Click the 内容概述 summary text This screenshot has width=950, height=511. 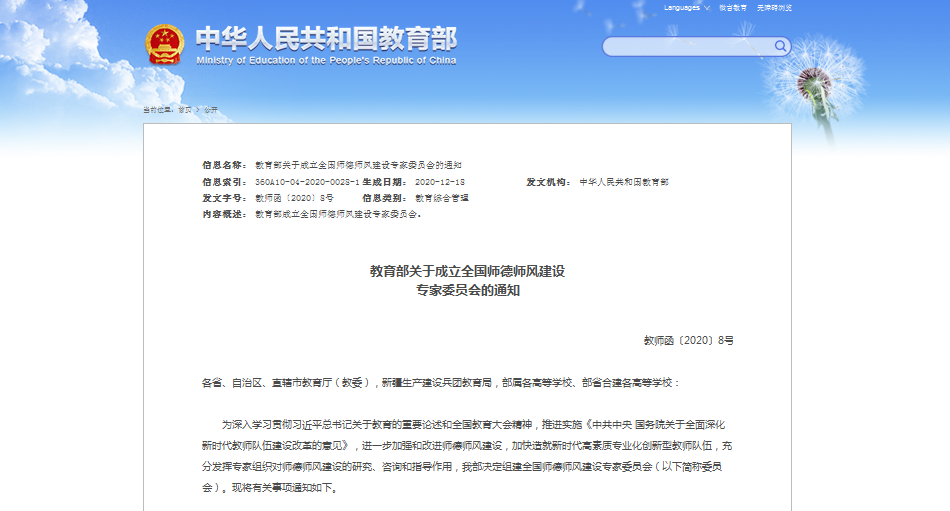coord(337,214)
